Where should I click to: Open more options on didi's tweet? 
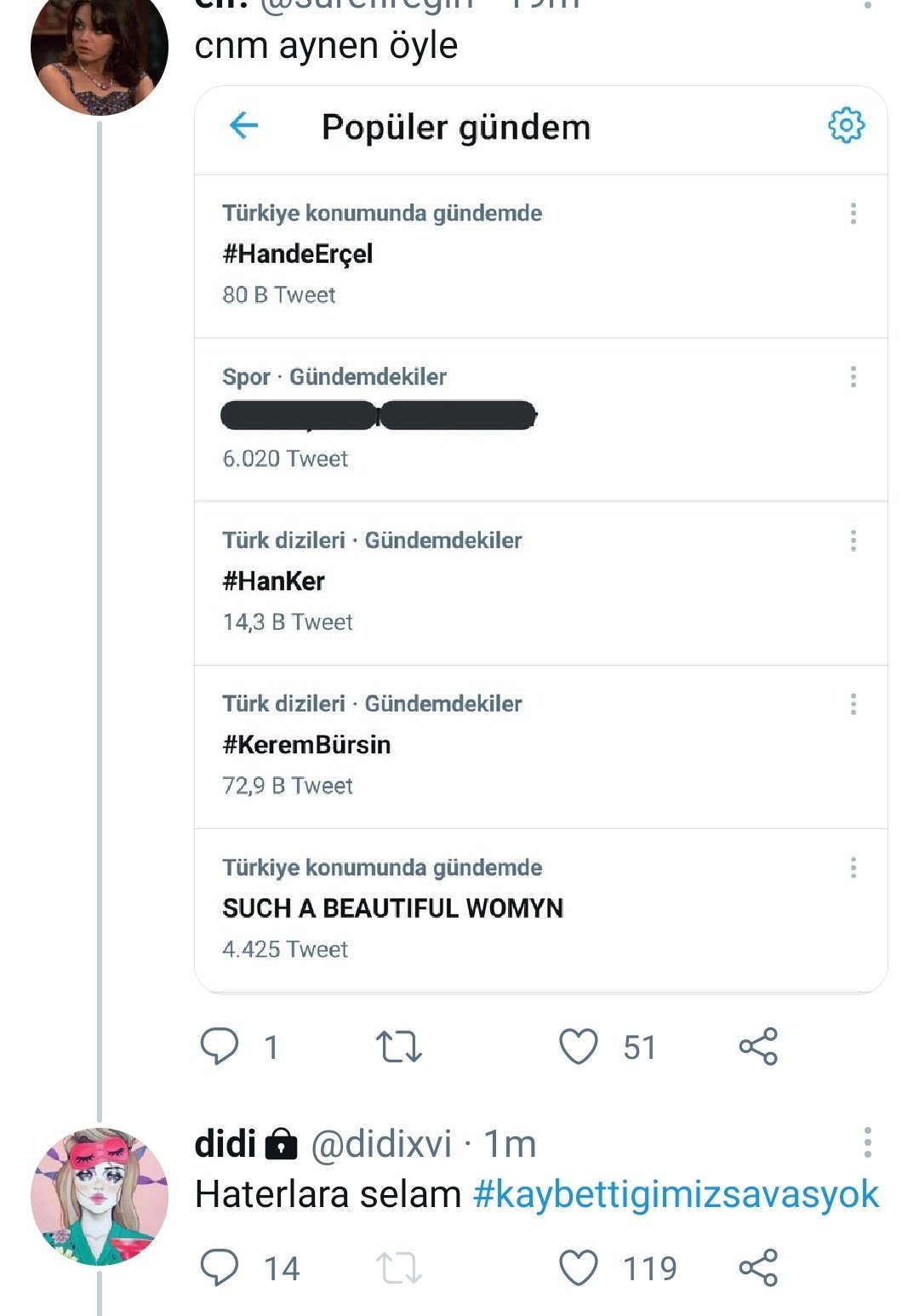tap(867, 1142)
